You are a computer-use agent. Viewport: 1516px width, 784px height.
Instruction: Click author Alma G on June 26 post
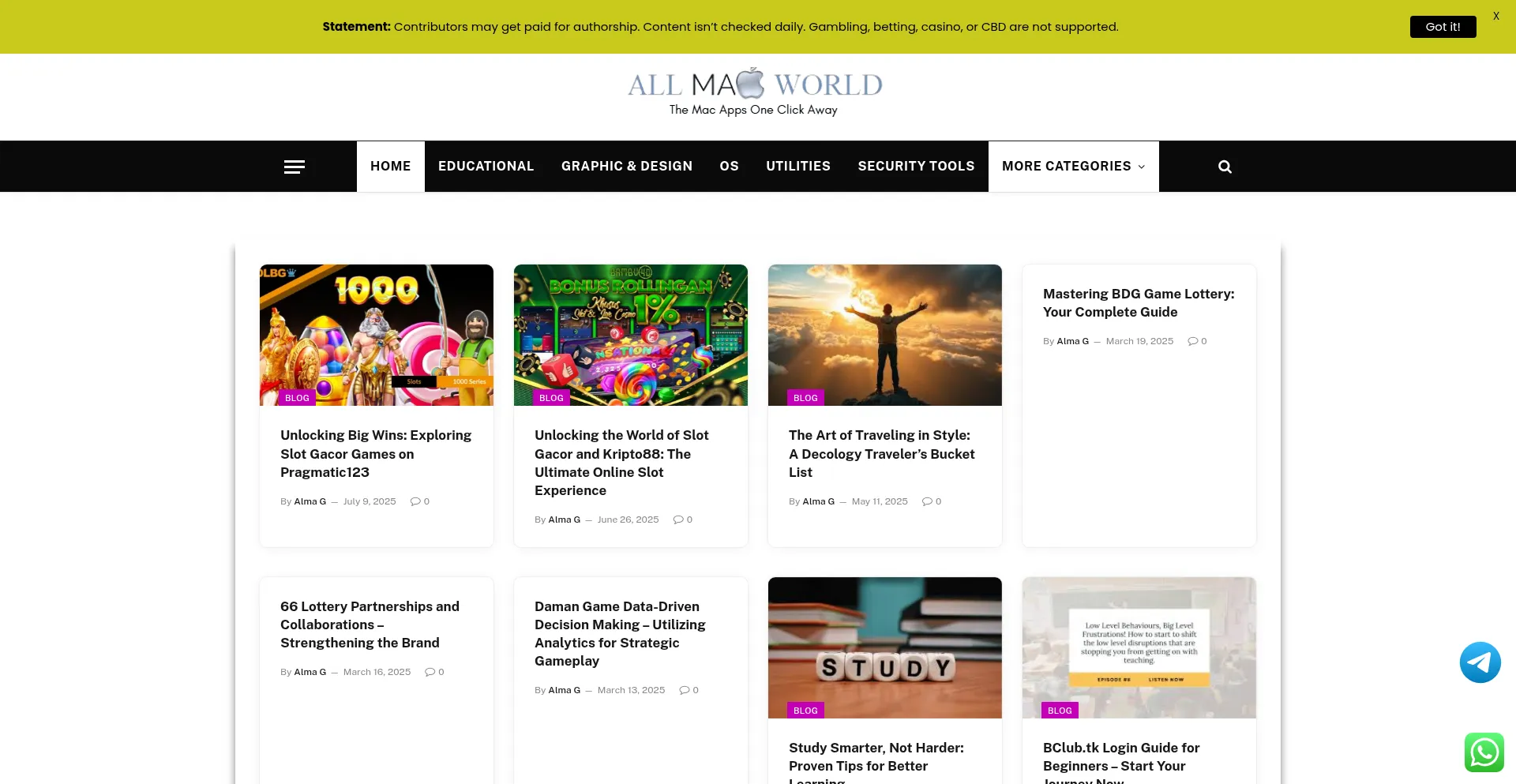pyautogui.click(x=565, y=520)
